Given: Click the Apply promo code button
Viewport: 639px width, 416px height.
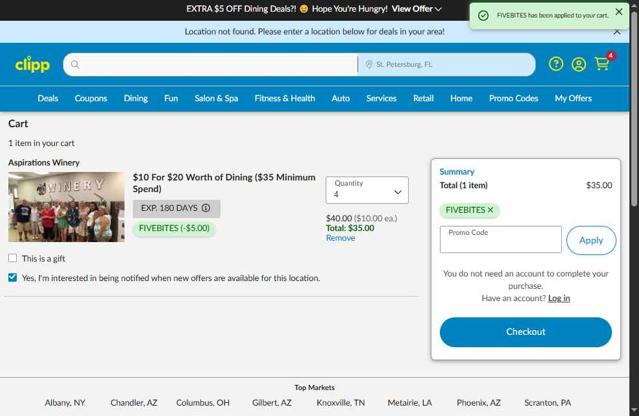Looking at the screenshot, I should click(591, 240).
